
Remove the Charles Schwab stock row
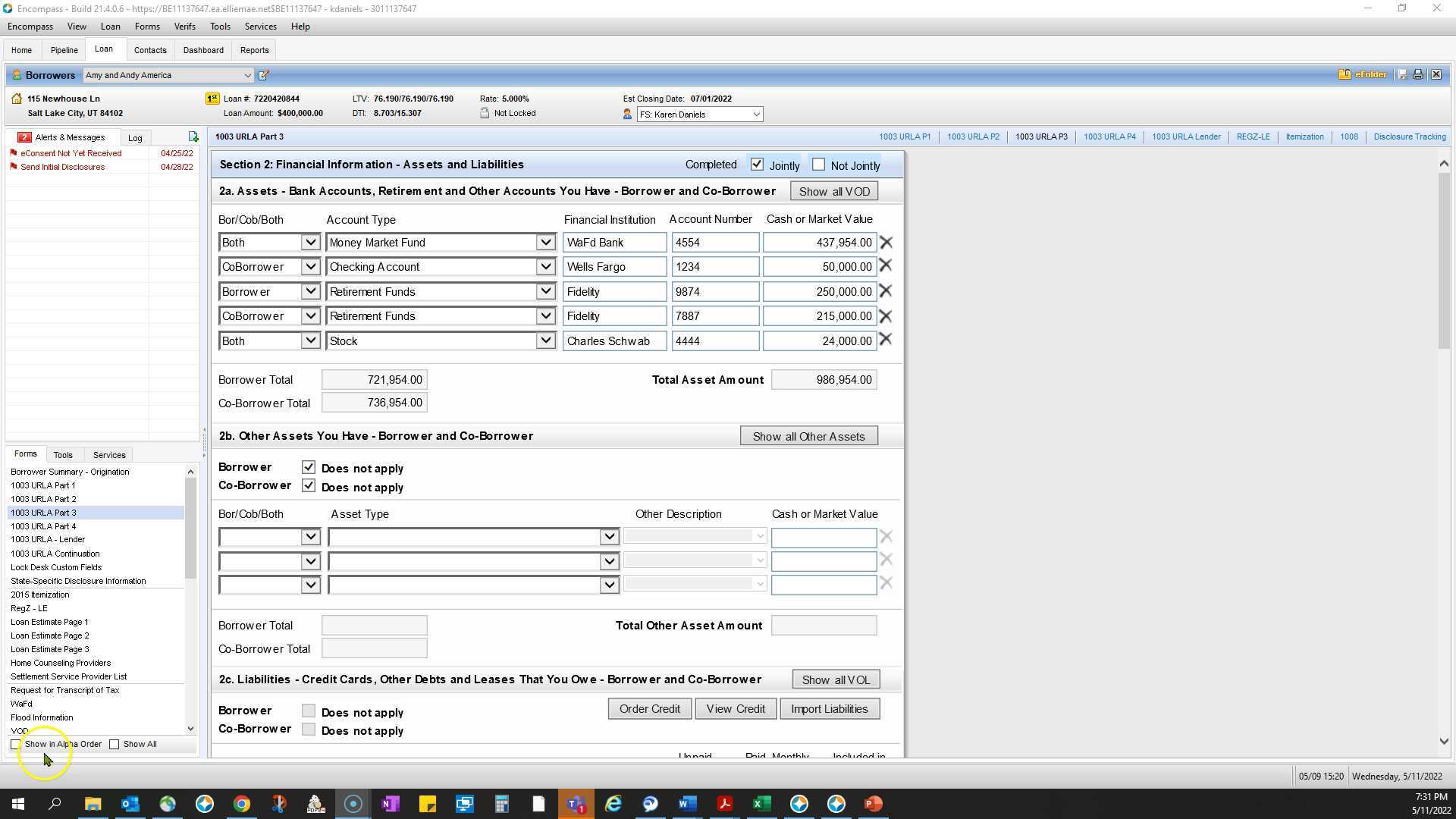[886, 340]
